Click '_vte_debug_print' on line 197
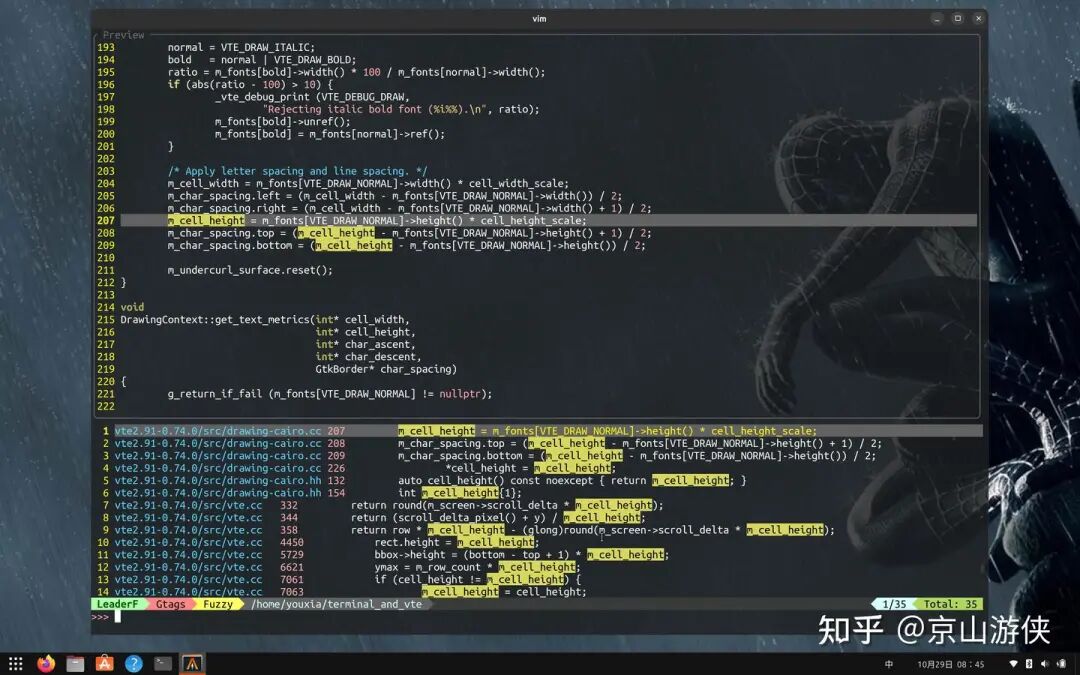Screen dimensions: 1080x675 click(262, 97)
